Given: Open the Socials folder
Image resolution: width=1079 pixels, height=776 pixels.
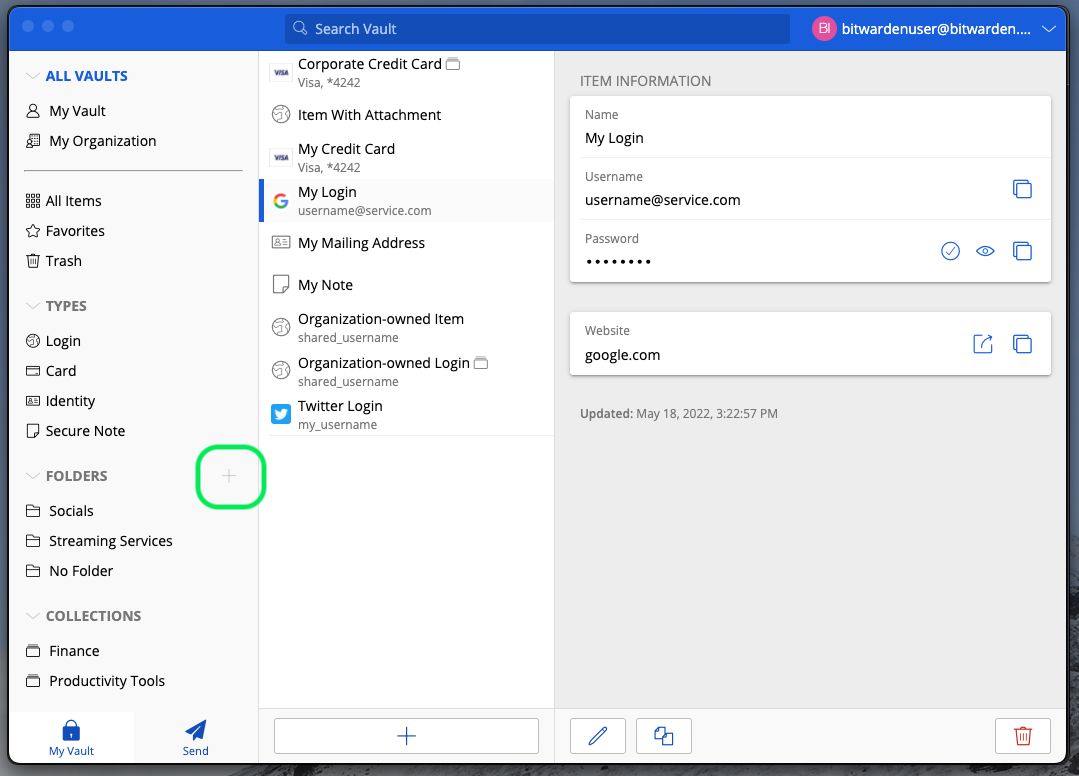Looking at the screenshot, I should [x=59, y=511].
